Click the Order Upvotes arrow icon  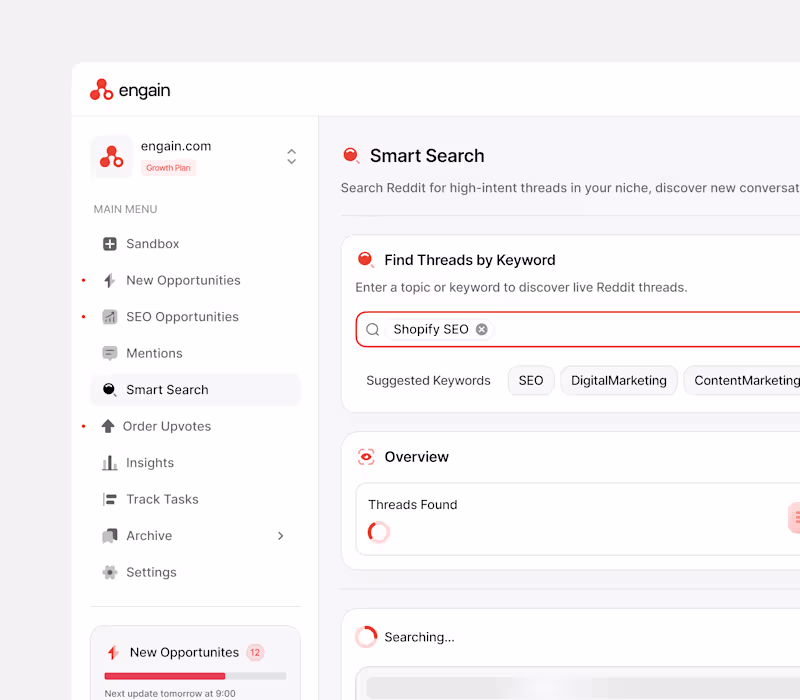tap(108, 426)
